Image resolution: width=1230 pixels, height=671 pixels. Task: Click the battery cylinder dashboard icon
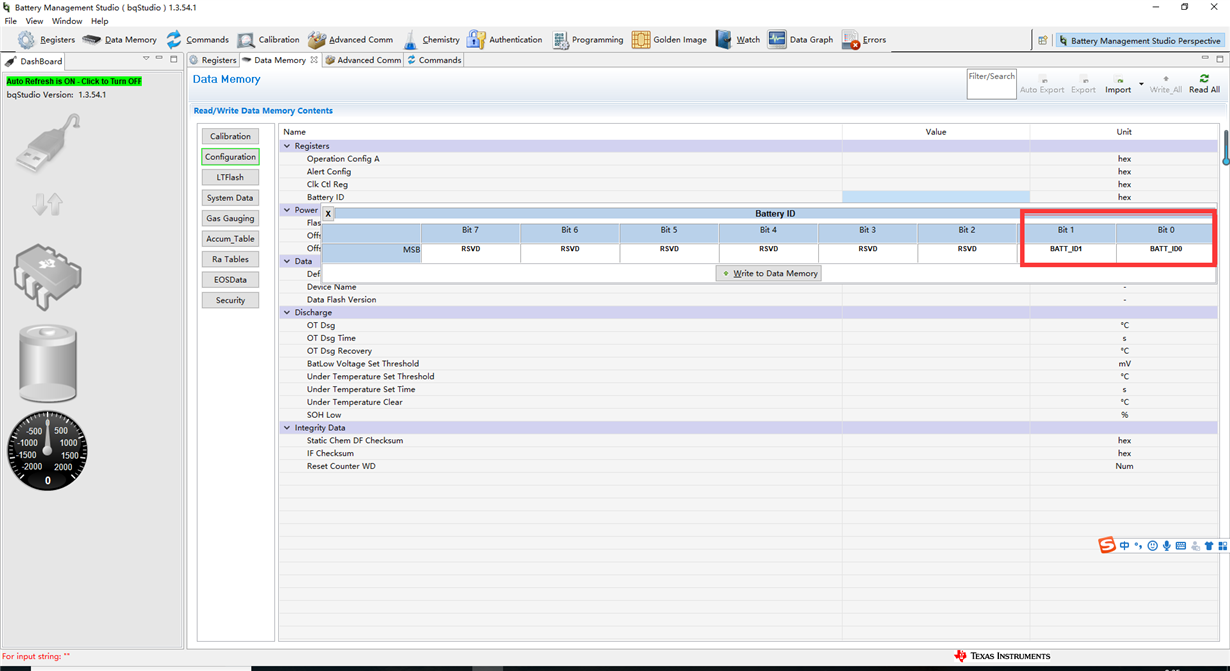tap(47, 365)
